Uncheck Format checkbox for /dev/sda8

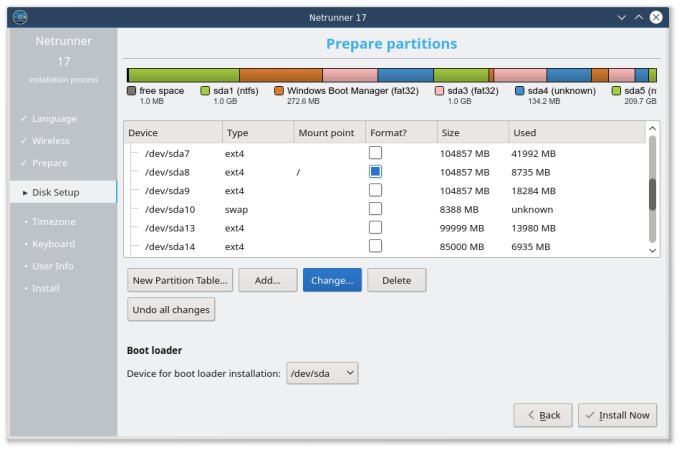pyautogui.click(x=375, y=171)
